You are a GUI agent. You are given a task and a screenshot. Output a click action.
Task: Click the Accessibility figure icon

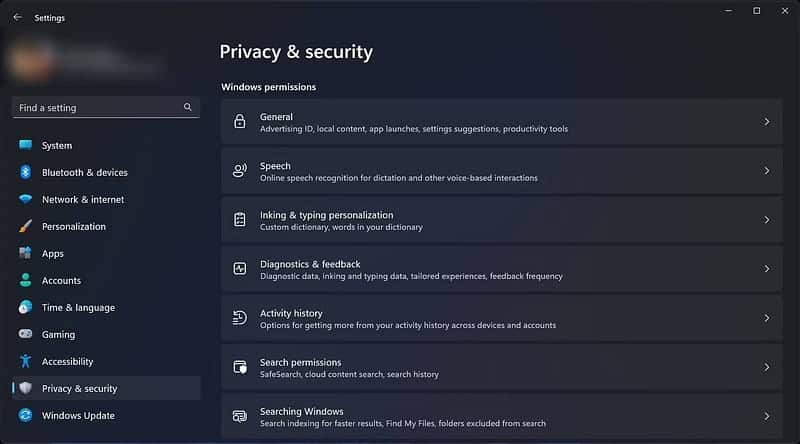pos(25,361)
